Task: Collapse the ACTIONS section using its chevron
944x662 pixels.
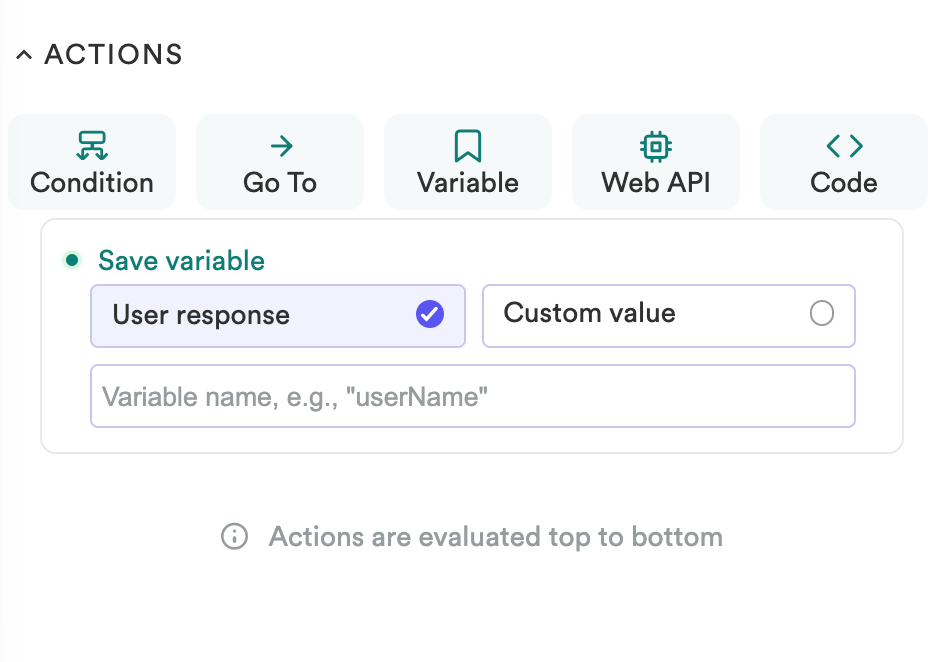Action: 25,55
